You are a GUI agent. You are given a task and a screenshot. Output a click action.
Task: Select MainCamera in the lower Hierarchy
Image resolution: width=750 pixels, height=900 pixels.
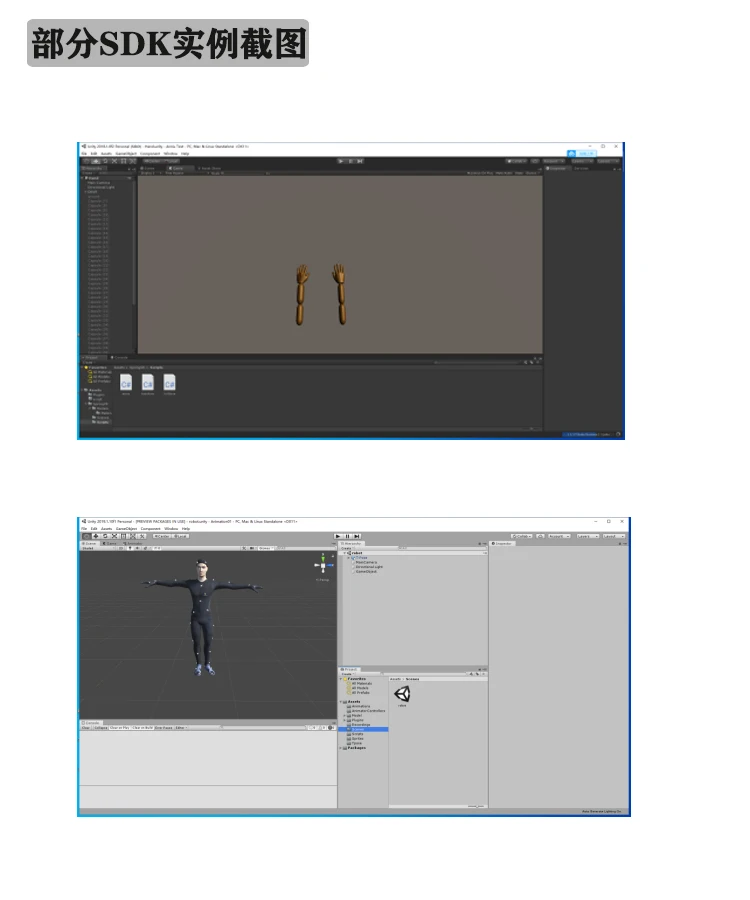pyautogui.click(x=366, y=562)
